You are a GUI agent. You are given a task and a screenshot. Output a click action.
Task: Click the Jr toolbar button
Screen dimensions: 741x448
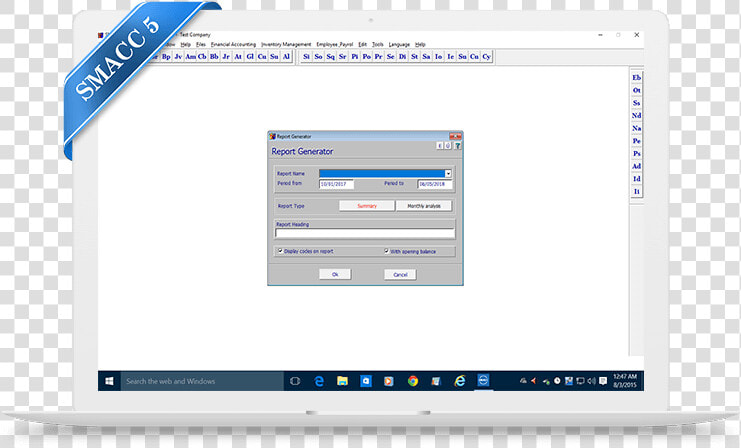point(226,57)
